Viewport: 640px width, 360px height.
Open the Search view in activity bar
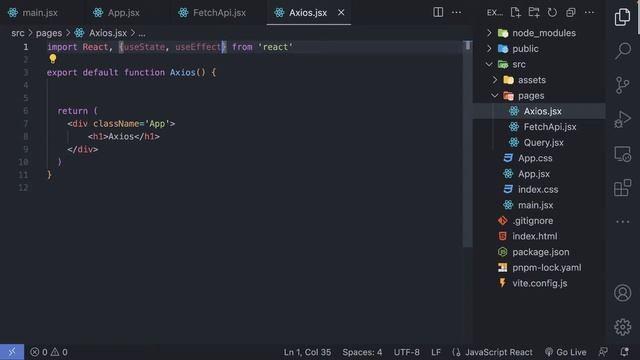pos(622,51)
